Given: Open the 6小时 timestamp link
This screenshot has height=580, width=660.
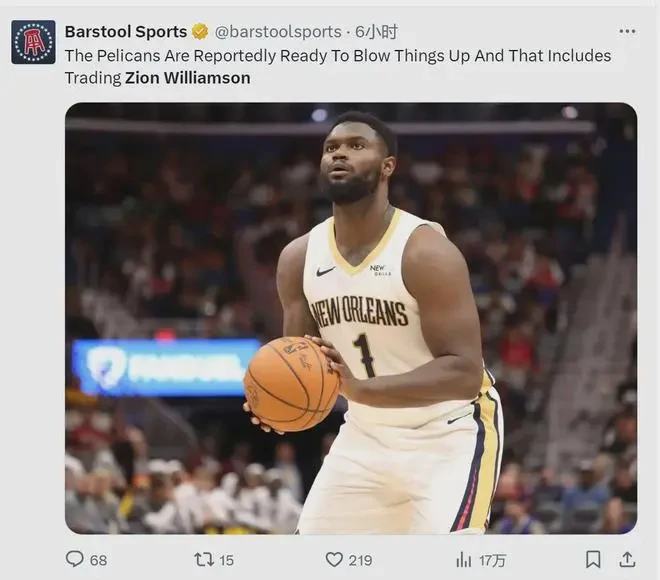Looking at the screenshot, I should pos(376,32).
